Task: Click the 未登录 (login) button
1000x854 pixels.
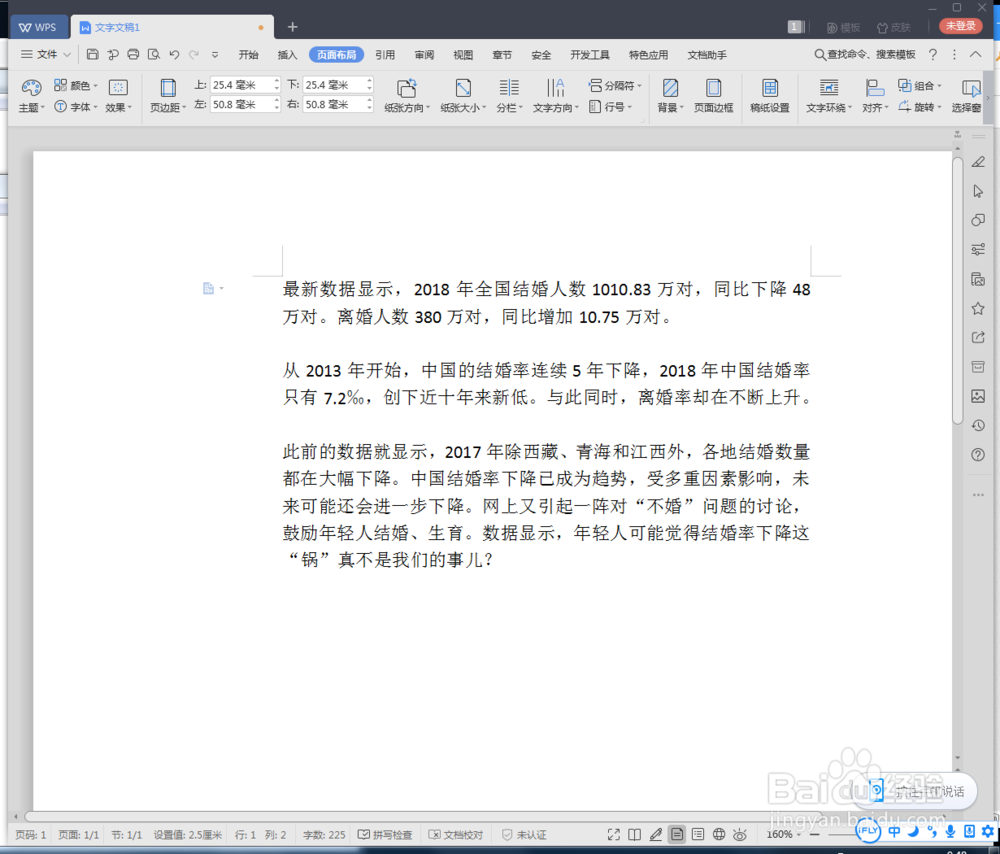Action: [x=960, y=26]
